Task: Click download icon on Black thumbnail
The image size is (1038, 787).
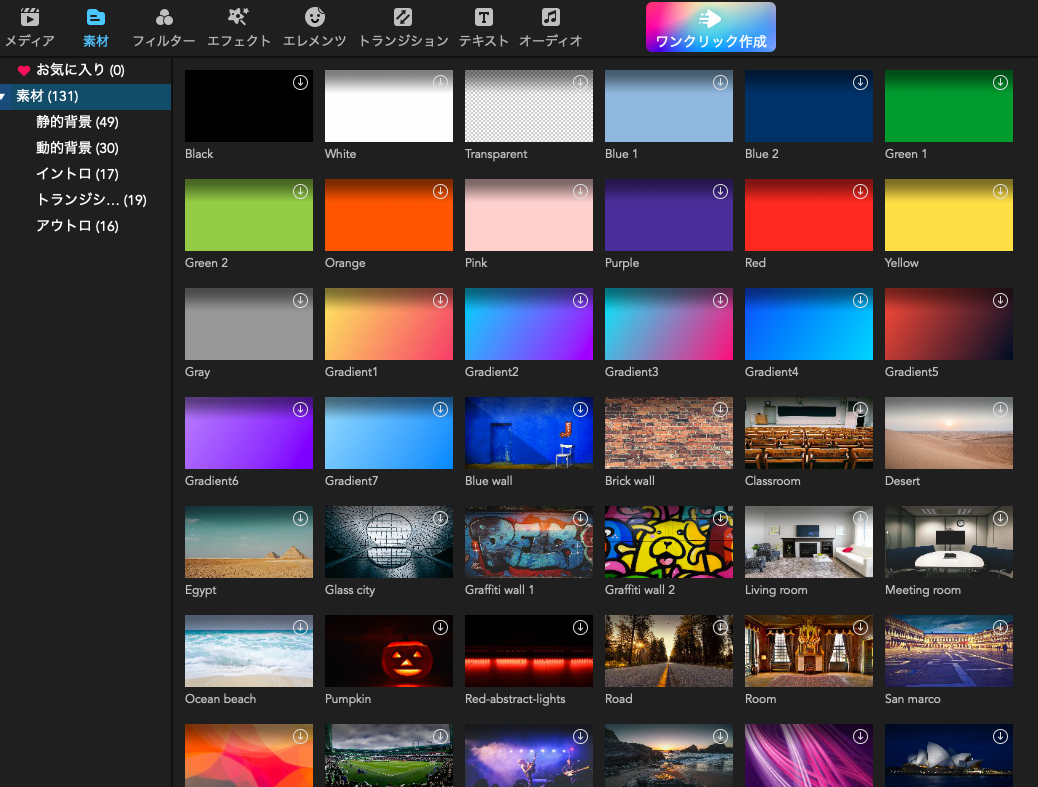Action: coord(300,83)
